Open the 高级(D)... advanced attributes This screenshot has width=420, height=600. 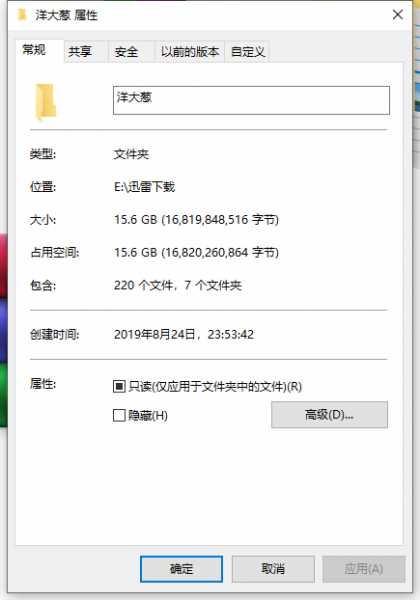[329, 414]
